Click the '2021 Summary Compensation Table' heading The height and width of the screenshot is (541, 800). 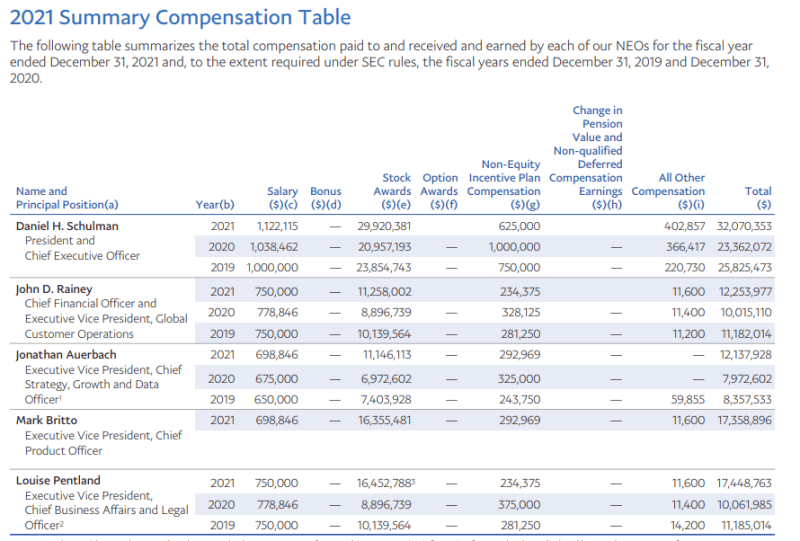tap(180, 17)
